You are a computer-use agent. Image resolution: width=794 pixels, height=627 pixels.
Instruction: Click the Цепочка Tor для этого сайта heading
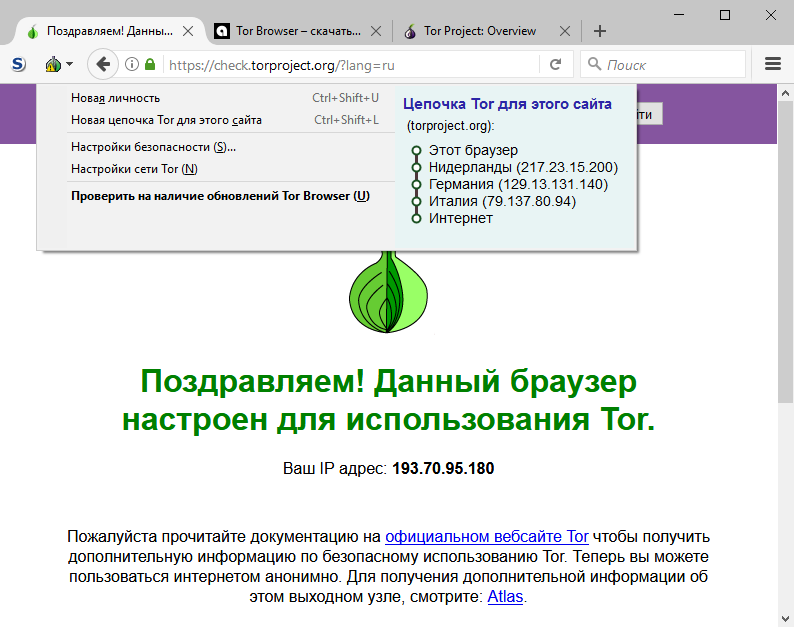coord(507,104)
